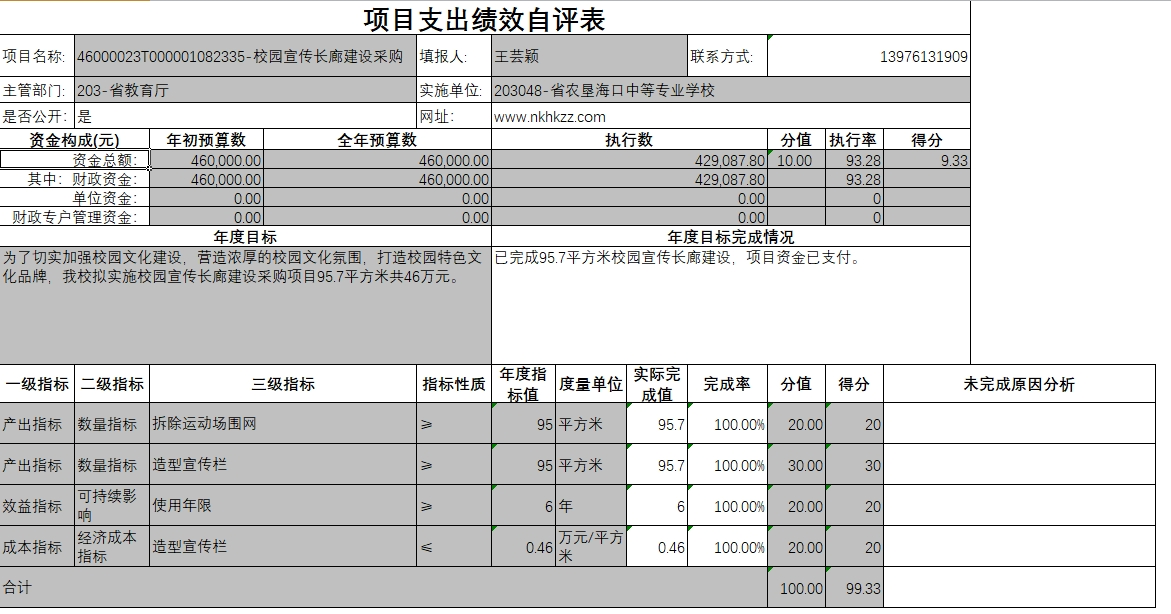This screenshot has height=614, width=1171.
Task: Click phone number cell 13976131909
Action: (x=869, y=56)
